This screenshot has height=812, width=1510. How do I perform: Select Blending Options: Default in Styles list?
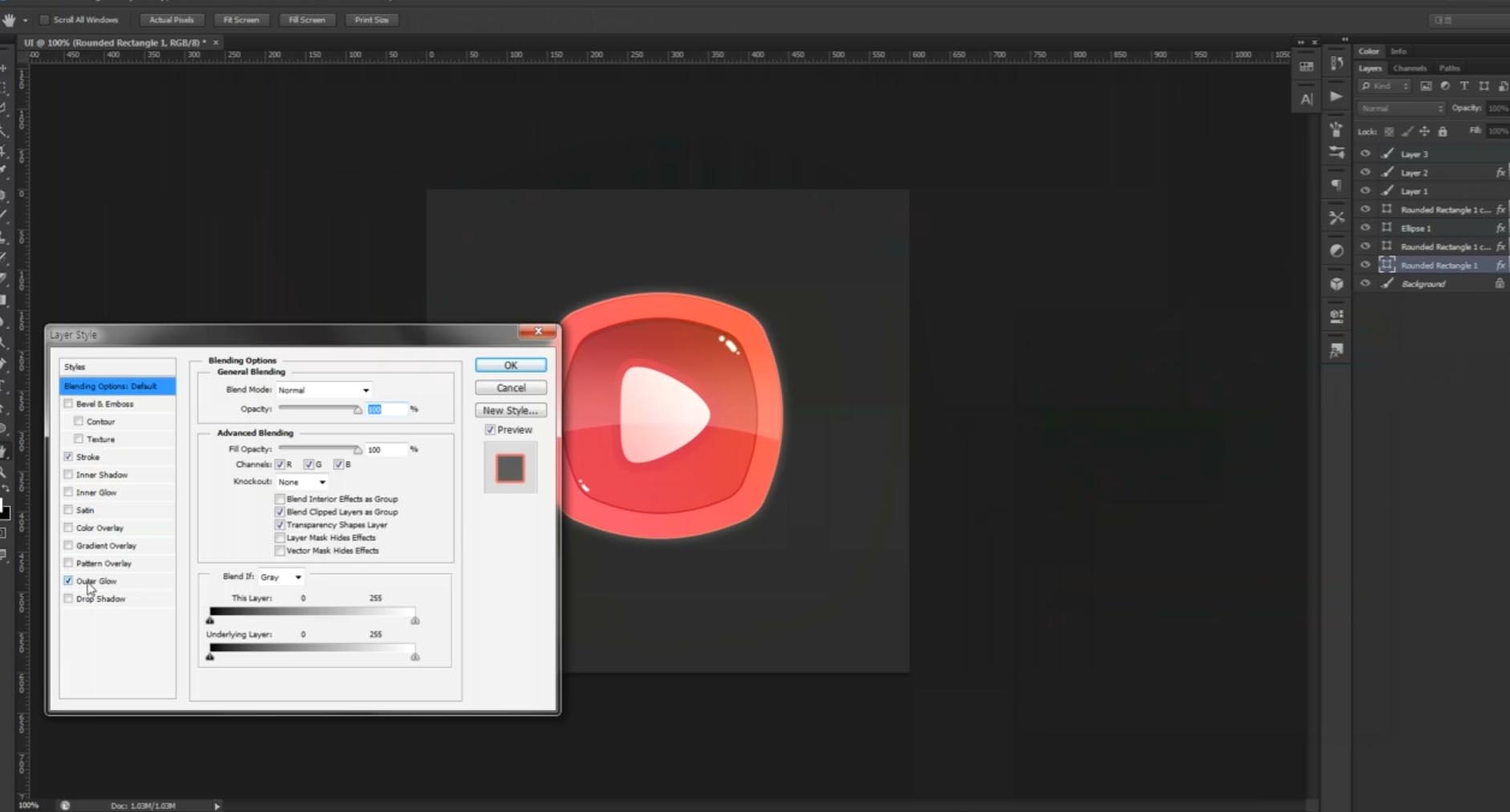pos(118,386)
